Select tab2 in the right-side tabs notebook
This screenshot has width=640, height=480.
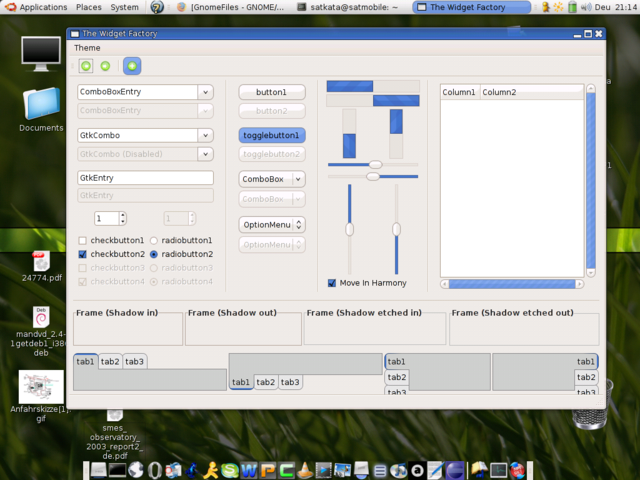[x=586, y=377]
